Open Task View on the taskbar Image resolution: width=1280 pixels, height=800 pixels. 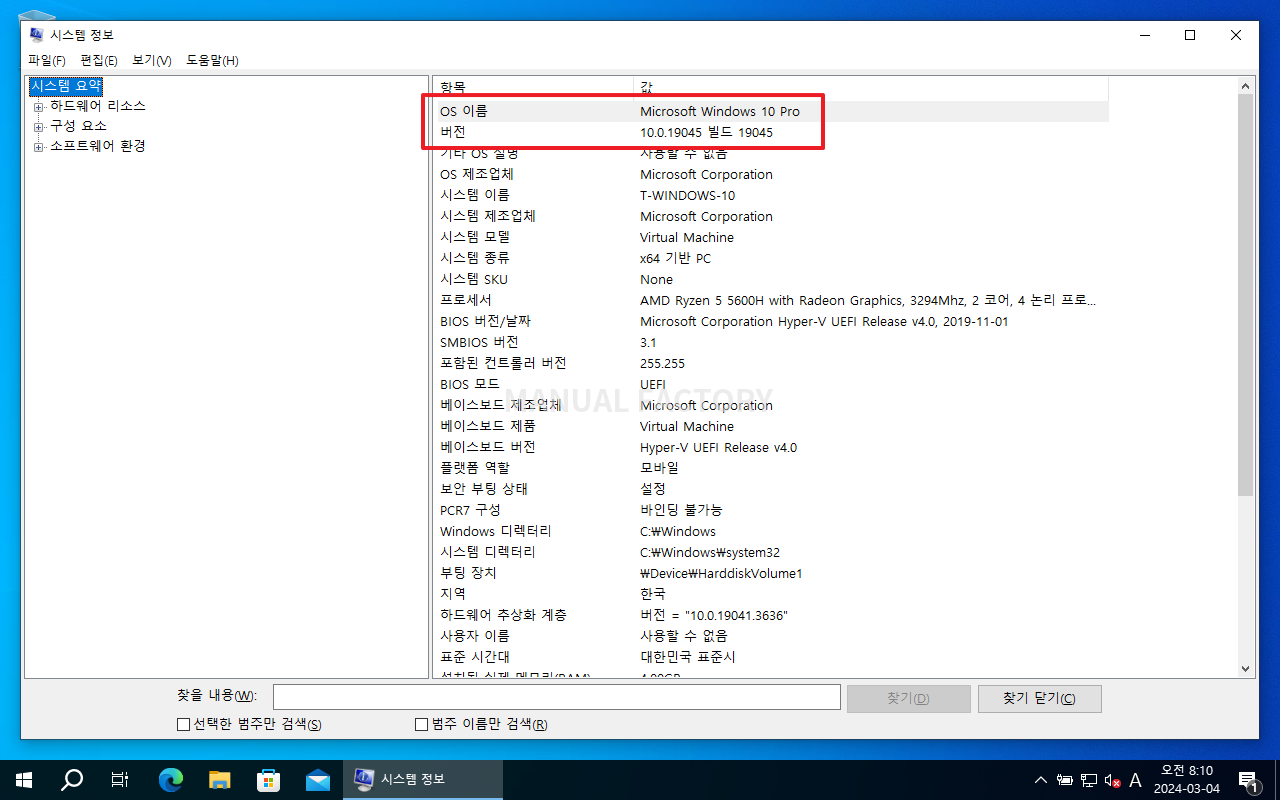120,780
